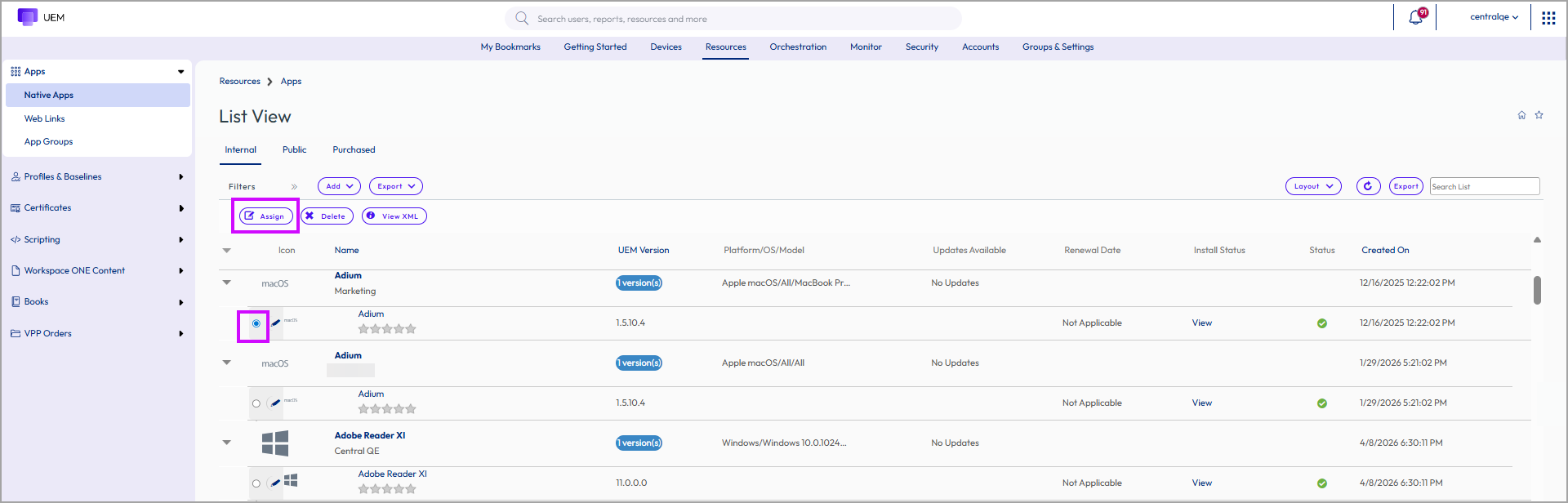1568x503 pixels.
Task: Expand the Certificates section arrow
Action: (180, 208)
